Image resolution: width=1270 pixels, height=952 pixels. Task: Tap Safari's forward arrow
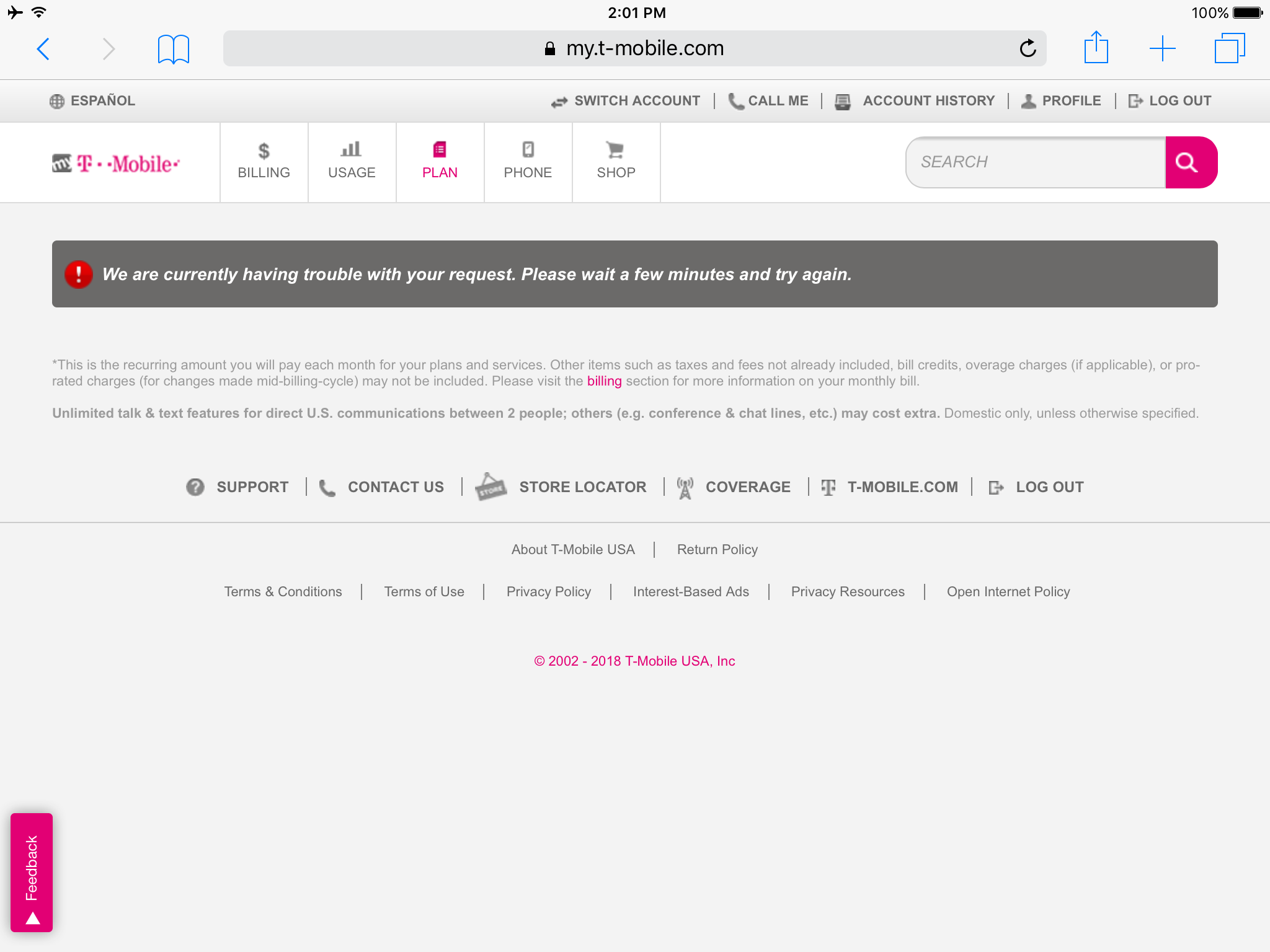(x=109, y=49)
